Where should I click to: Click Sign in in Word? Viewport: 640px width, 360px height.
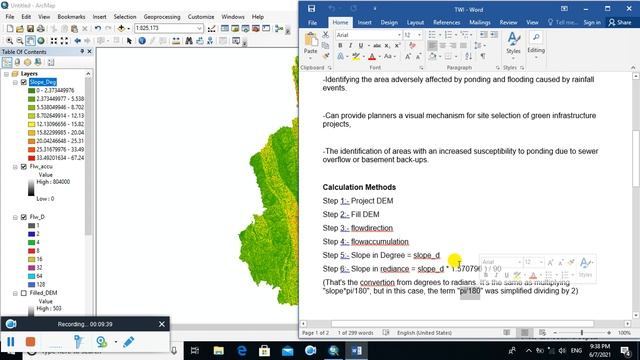[592, 22]
